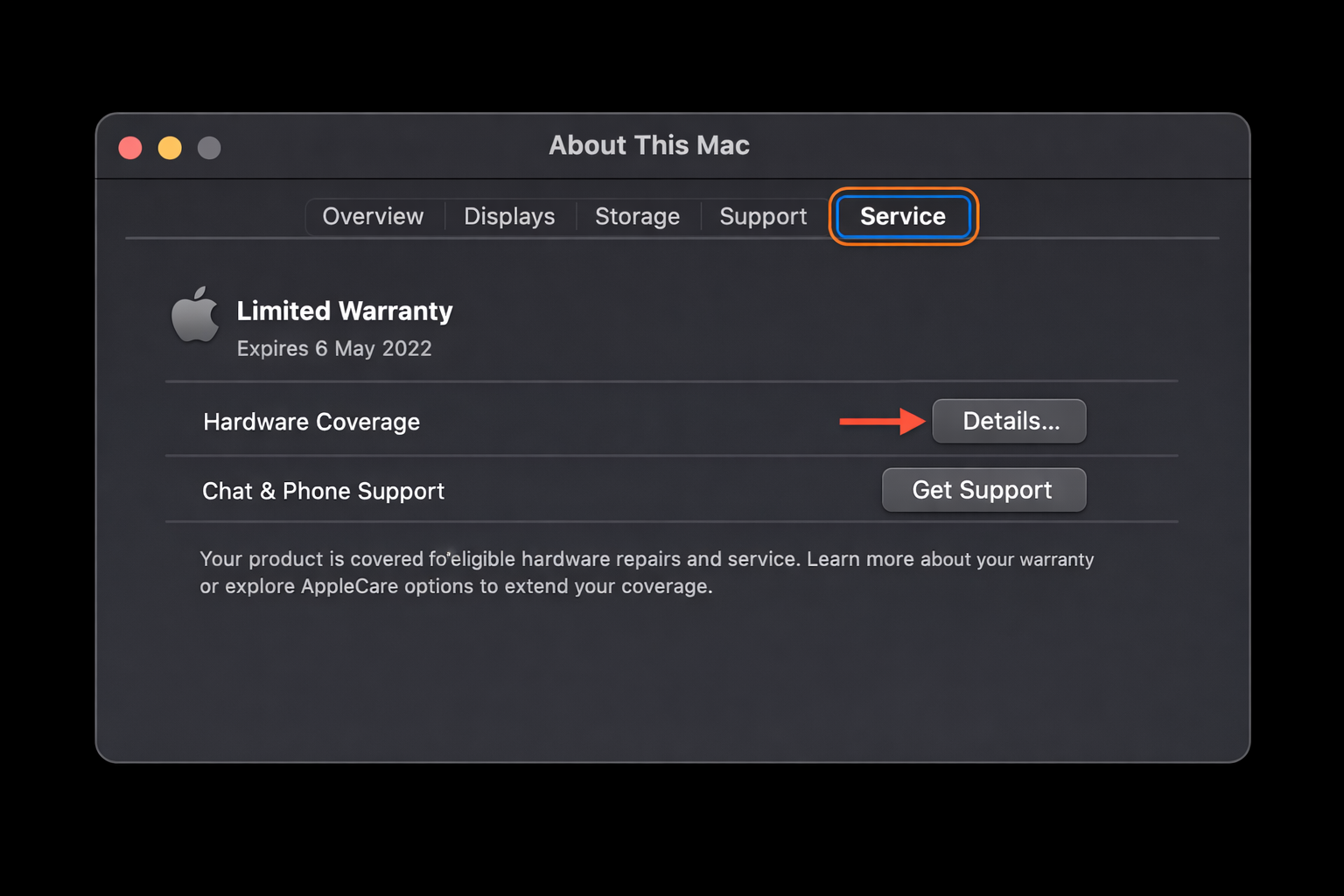Click the Details button pointed by the arrow

pos(1009,421)
